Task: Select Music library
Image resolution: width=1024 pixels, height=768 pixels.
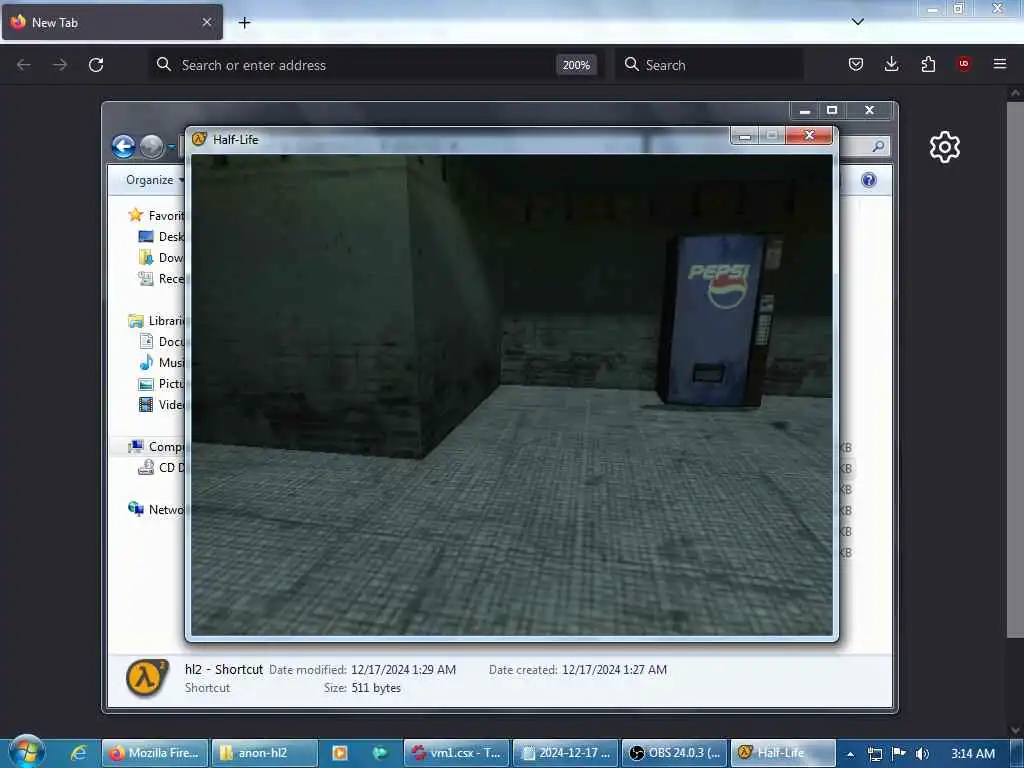Action: tap(162, 362)
